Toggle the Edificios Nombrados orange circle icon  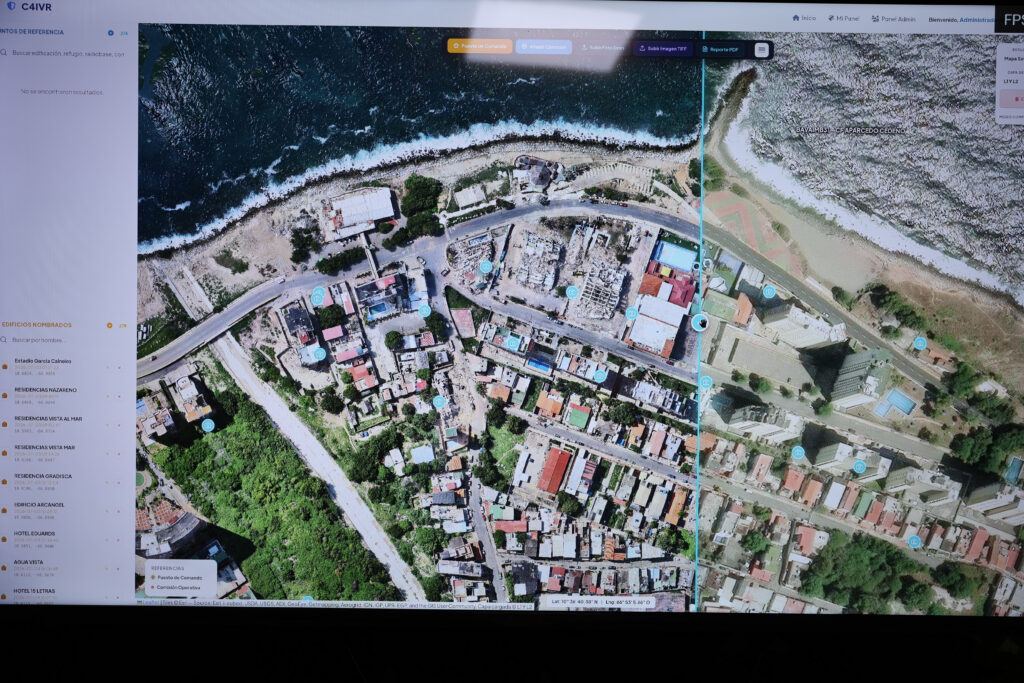110,325
